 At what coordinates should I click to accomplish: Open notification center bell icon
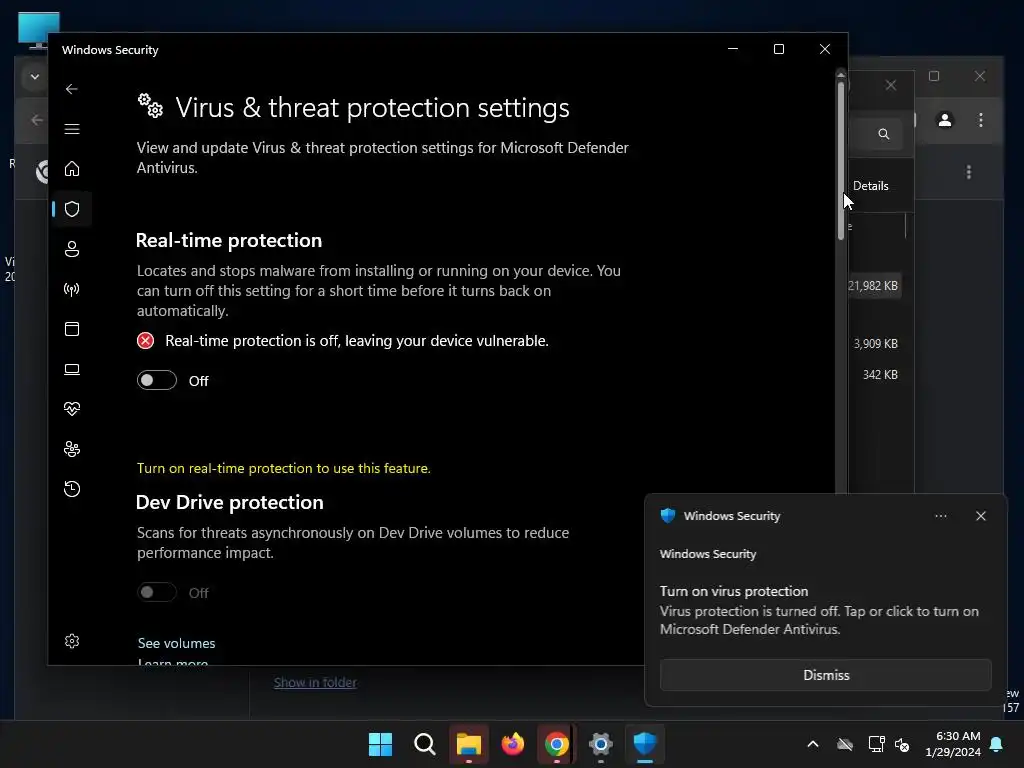[x=997, y=744]
